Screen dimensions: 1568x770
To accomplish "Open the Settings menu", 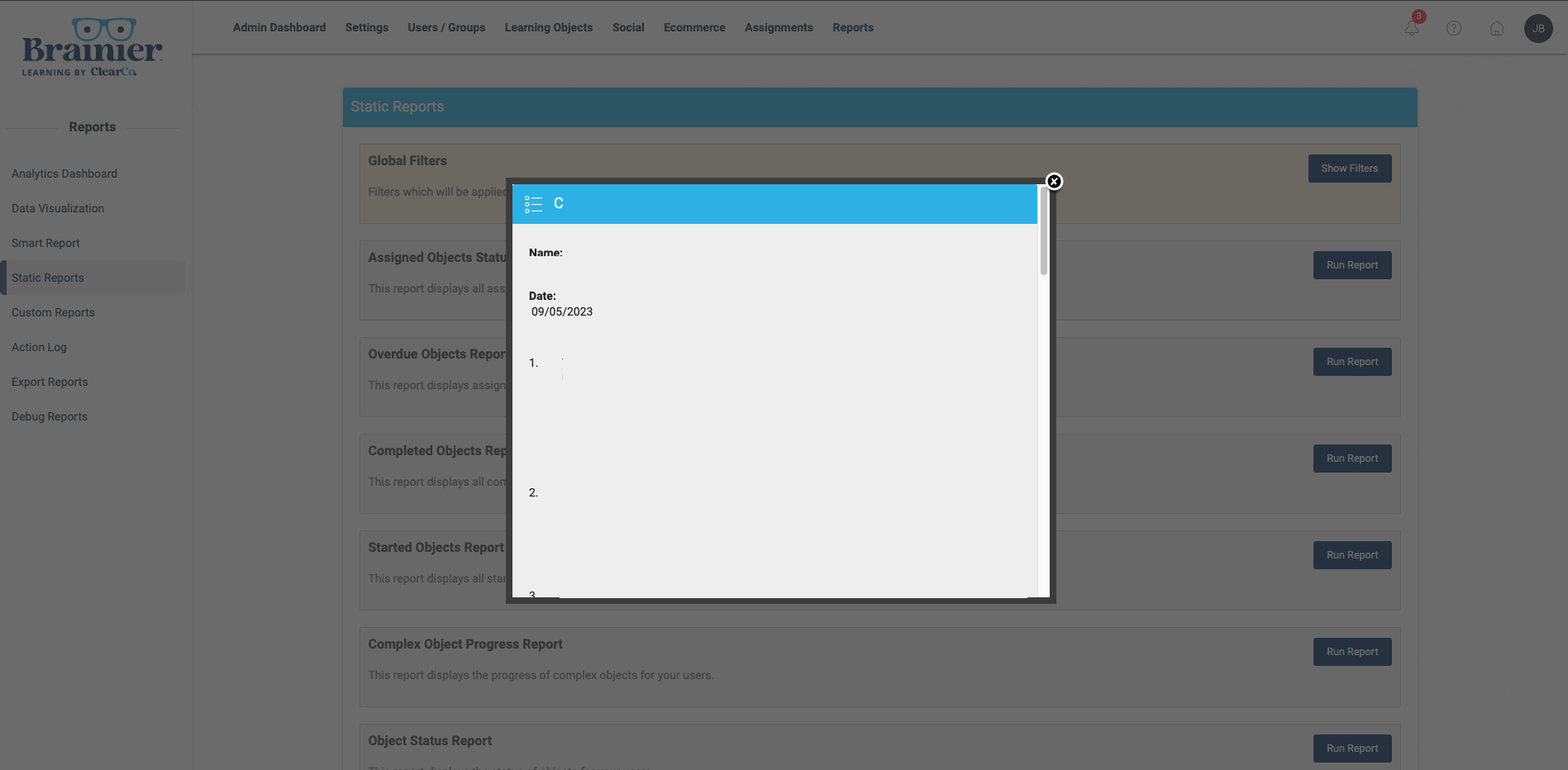I will 367,27.
